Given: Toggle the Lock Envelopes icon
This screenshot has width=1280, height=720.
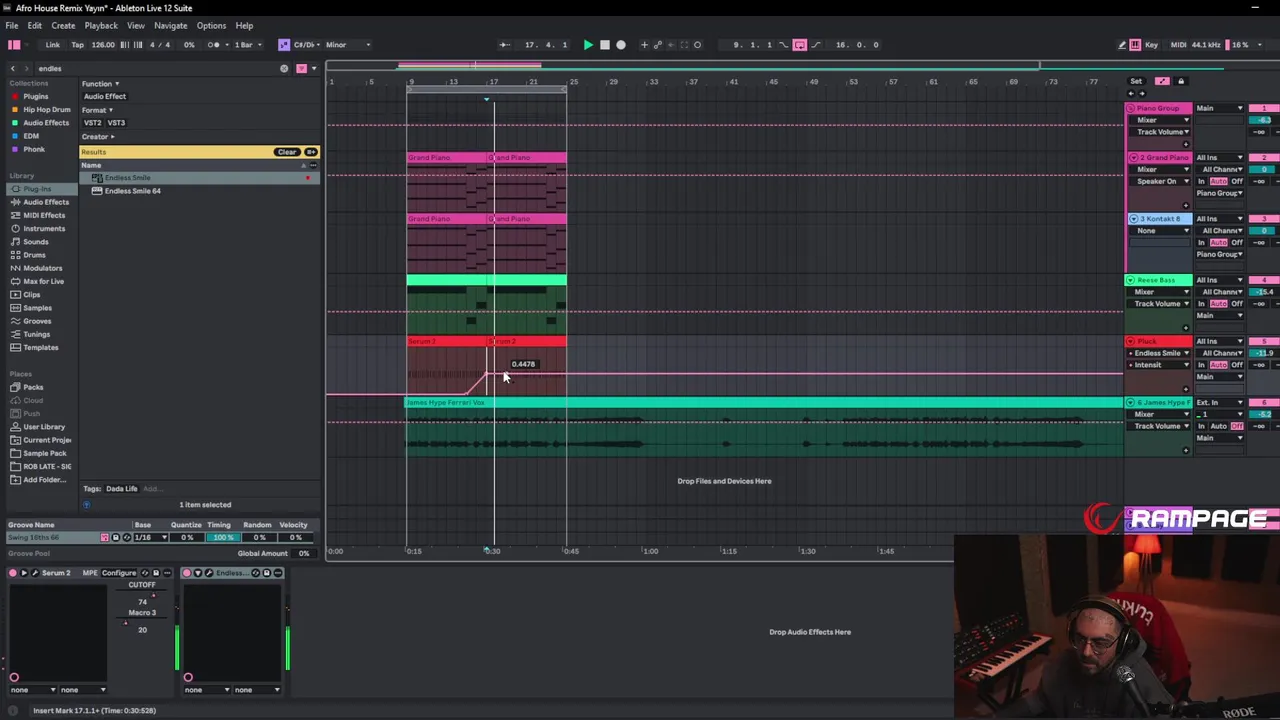Looking at the screenshot, I should tap(1181, 81).
